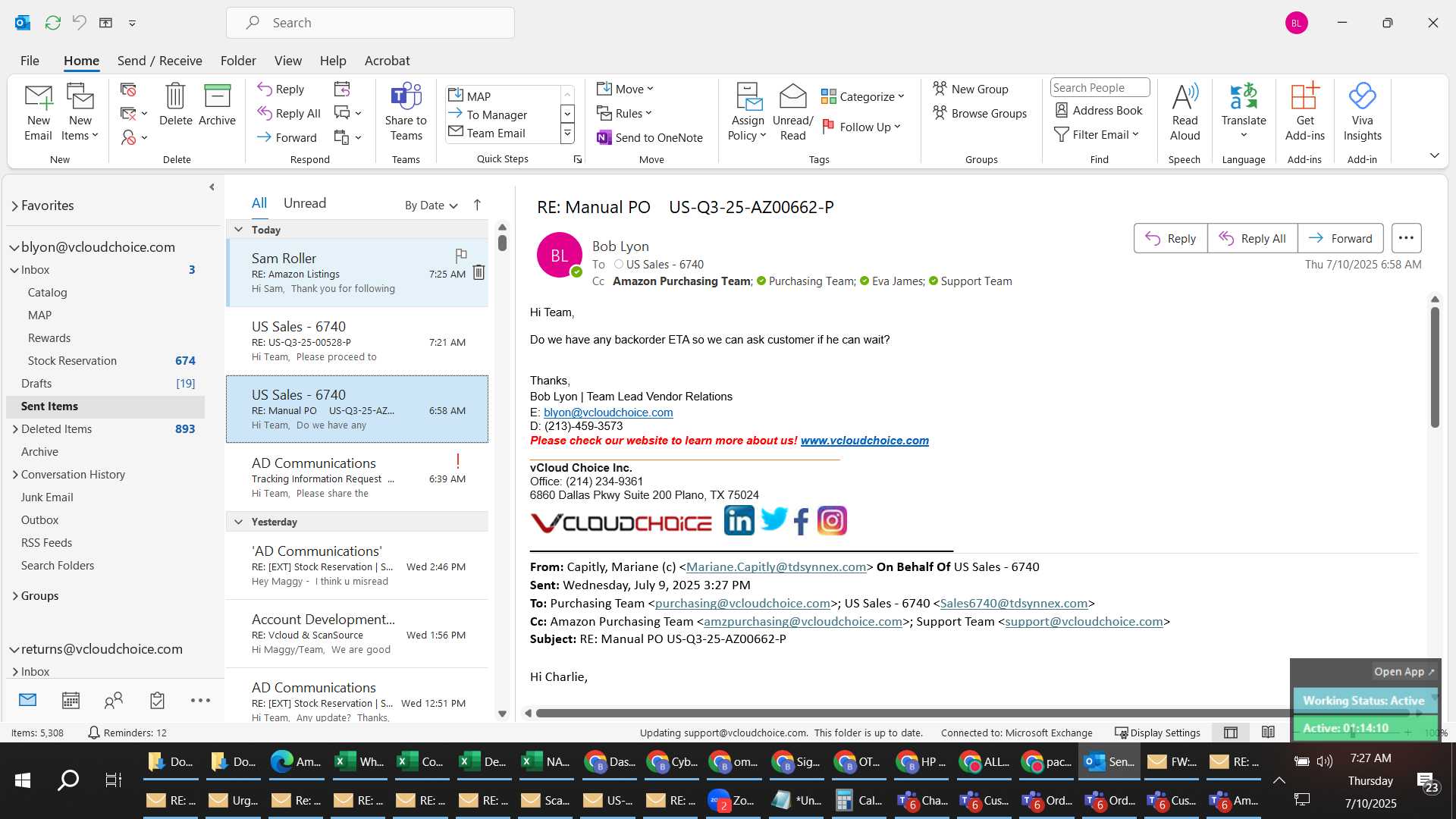Click the Undo icon in title bar
Image resolution: width=1456 pixels, height=819 pixels.
79,23
